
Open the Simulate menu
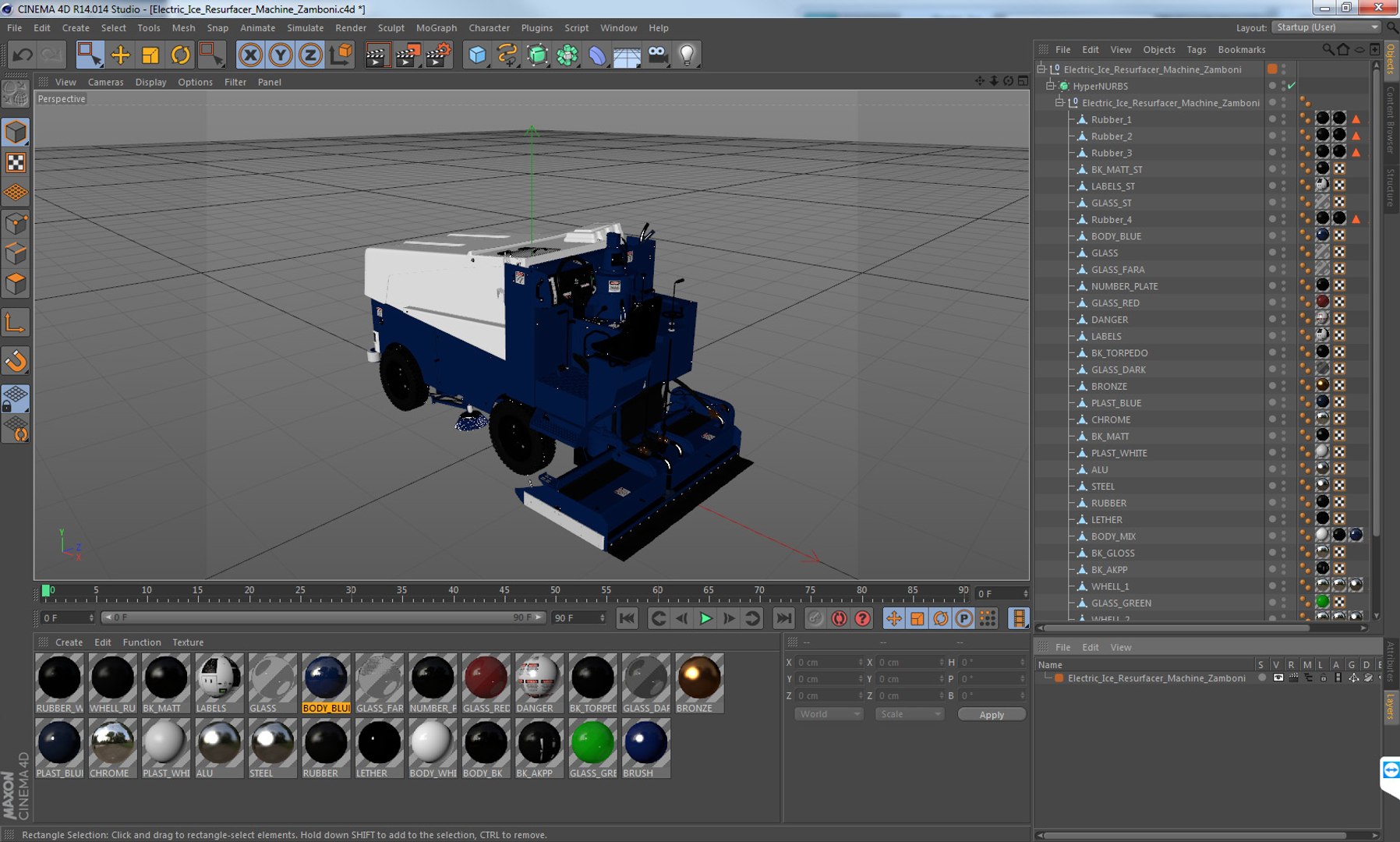click(305, 27)
